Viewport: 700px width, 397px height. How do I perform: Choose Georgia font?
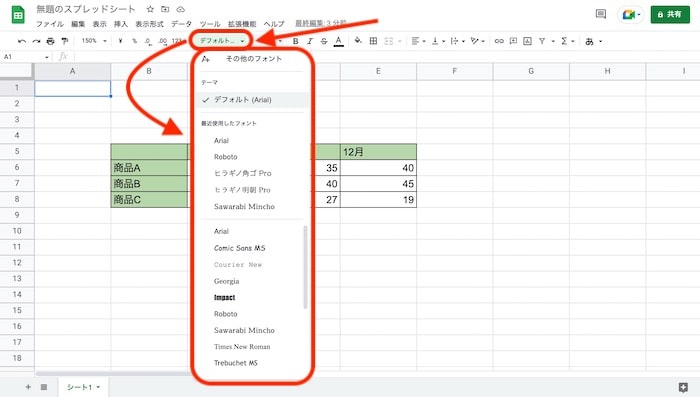pyautogui.click(x=226, y=281)
